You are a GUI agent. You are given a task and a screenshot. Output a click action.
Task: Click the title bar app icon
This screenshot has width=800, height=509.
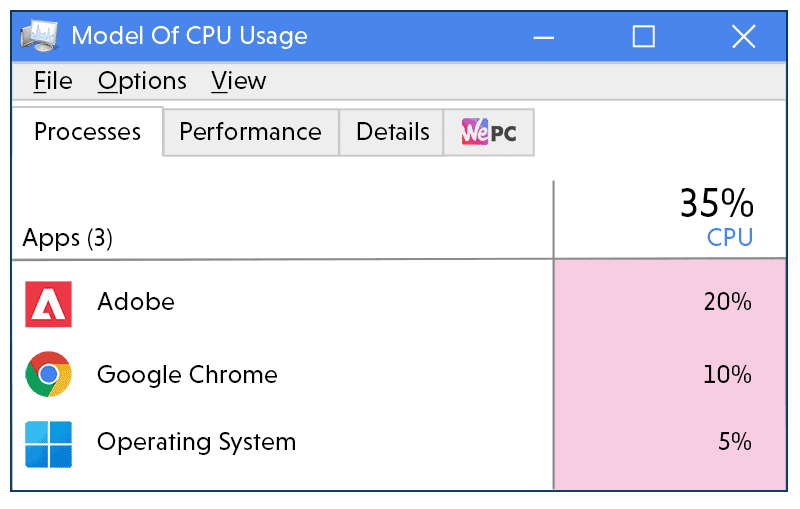tap(40, 37)
